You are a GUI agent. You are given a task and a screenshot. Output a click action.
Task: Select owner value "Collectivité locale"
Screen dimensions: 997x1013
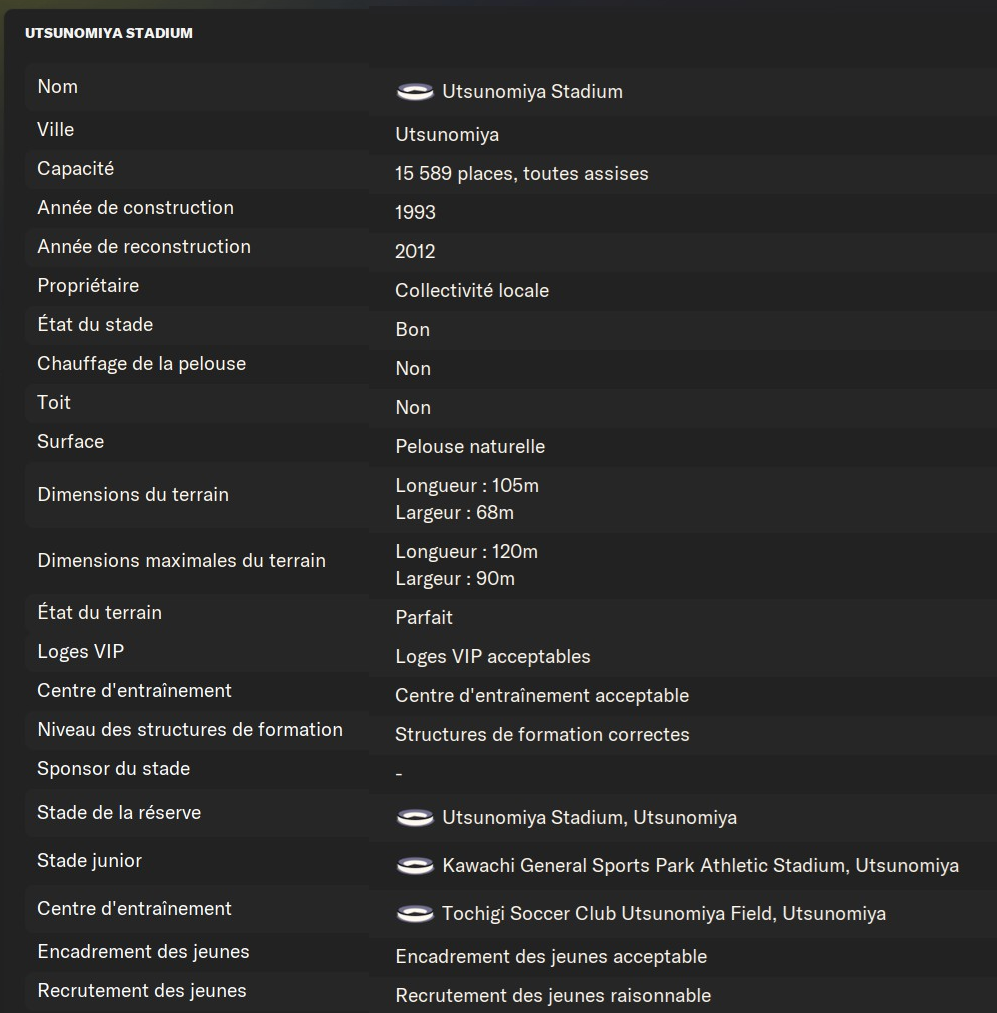coord(472,291)
